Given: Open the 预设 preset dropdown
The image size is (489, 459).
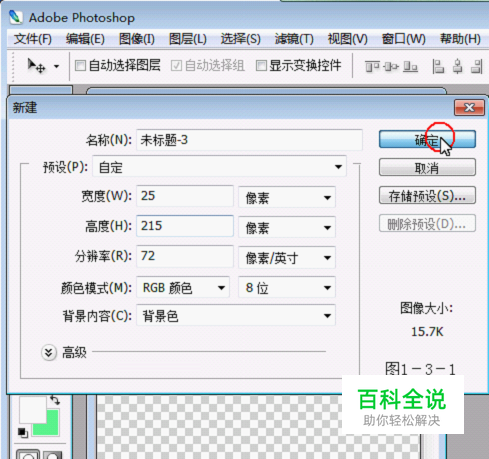Looking at the screenshot, I should pyautogui.click(x=219, y=166).
